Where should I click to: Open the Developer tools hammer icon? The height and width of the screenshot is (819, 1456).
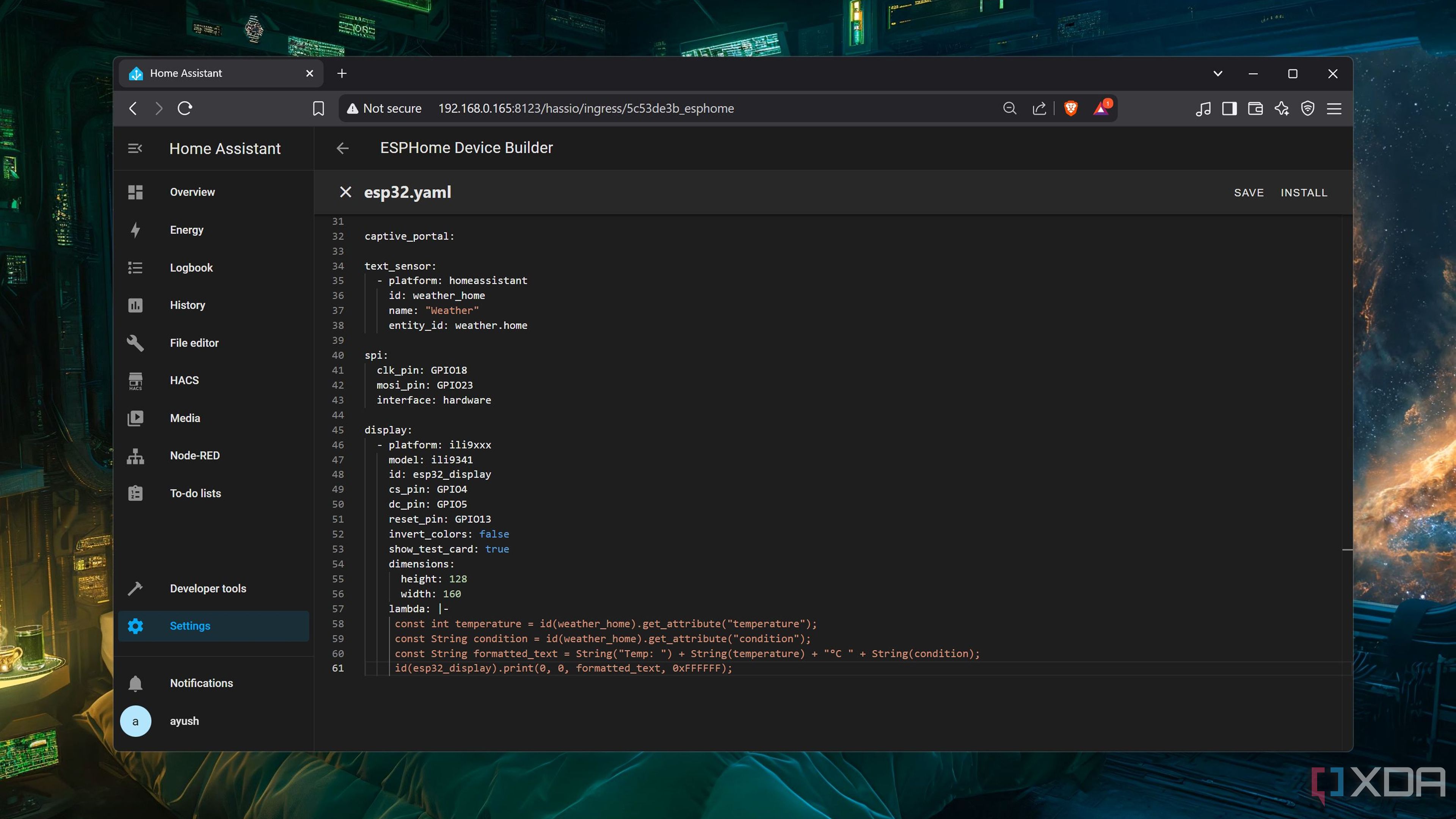(x=135, y=588)
